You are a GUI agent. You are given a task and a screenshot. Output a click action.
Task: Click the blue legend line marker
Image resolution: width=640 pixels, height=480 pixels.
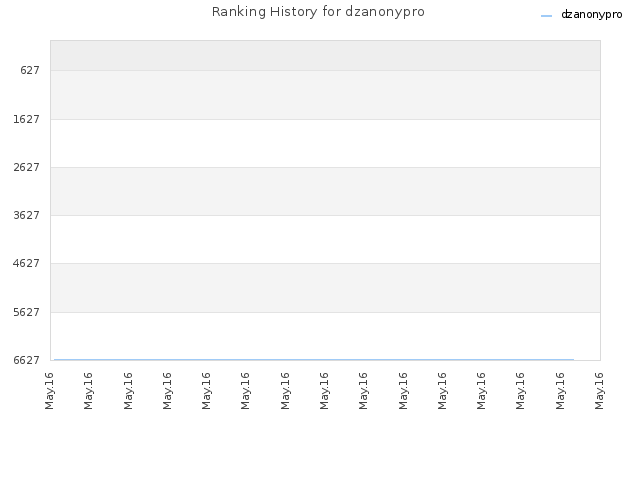546,16
